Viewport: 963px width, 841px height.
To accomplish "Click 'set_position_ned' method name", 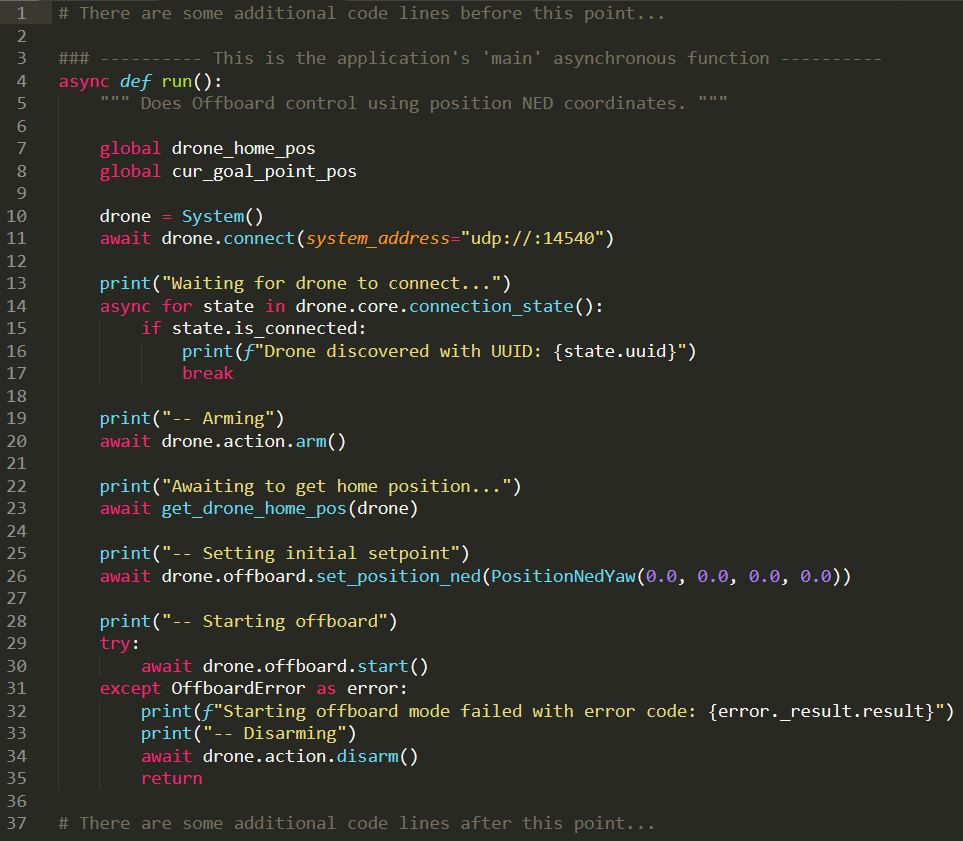I will pyautogui.click(x=398, y=576).
